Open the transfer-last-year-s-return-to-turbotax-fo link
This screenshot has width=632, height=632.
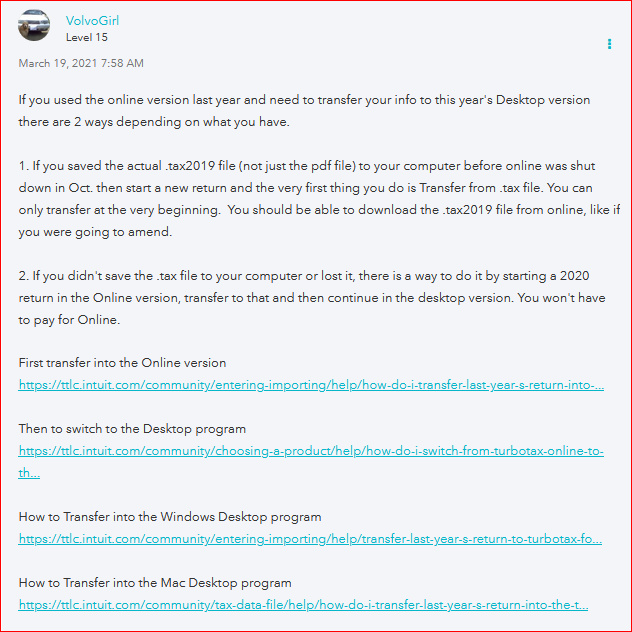pyautogui.click(x=310, y=539)
